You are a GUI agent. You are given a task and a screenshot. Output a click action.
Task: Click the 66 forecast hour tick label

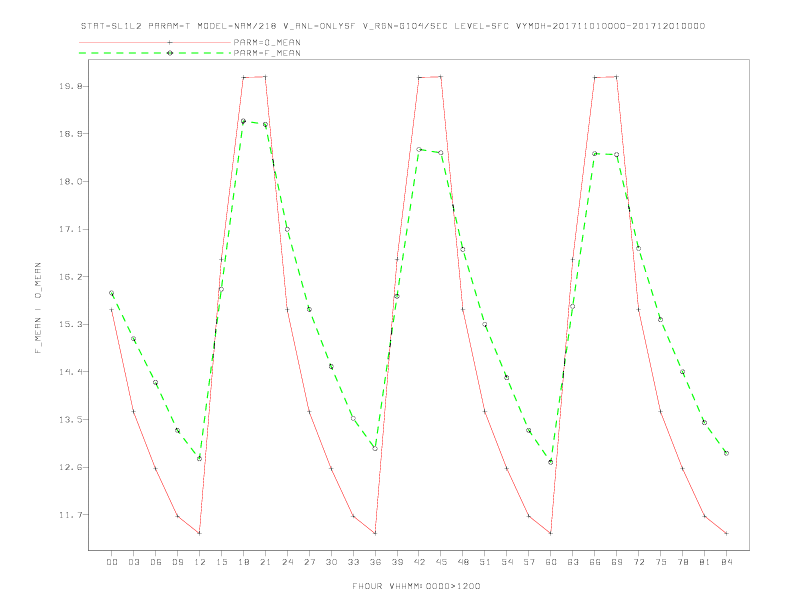(x=595, y=562)
